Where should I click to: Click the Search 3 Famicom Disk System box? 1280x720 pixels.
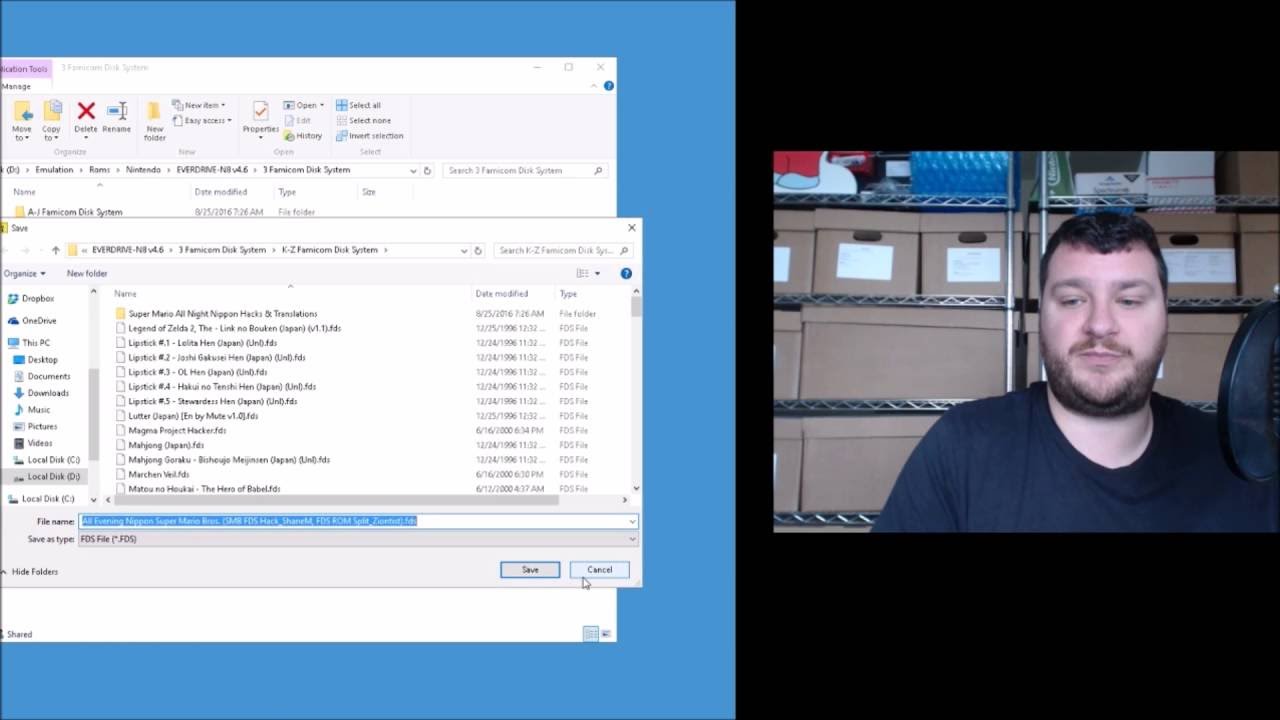pos(525,170)
